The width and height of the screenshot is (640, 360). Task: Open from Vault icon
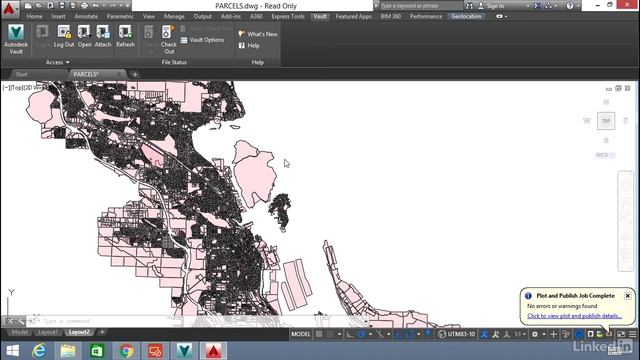point(84,37)
